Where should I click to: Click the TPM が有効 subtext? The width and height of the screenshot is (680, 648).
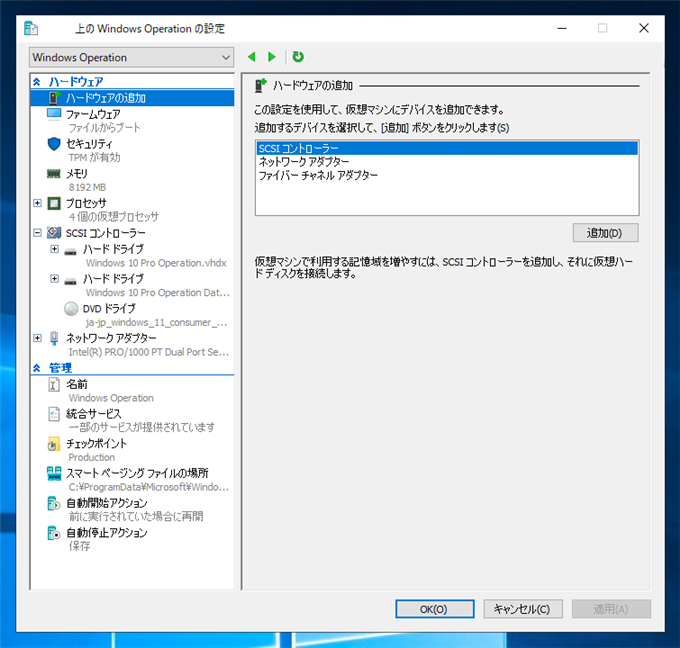click(94, 157)
